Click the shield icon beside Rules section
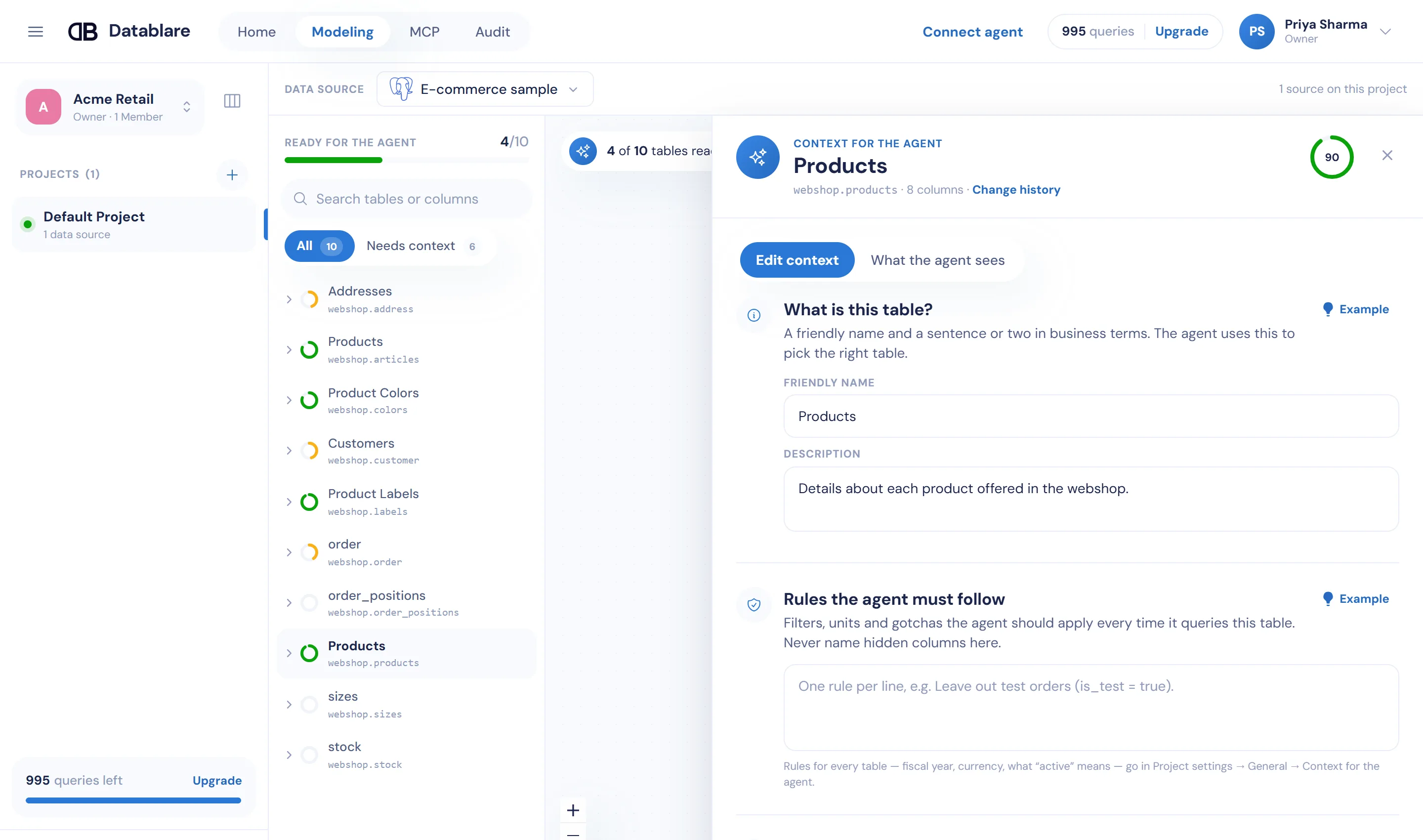 (x=754, y=604)
